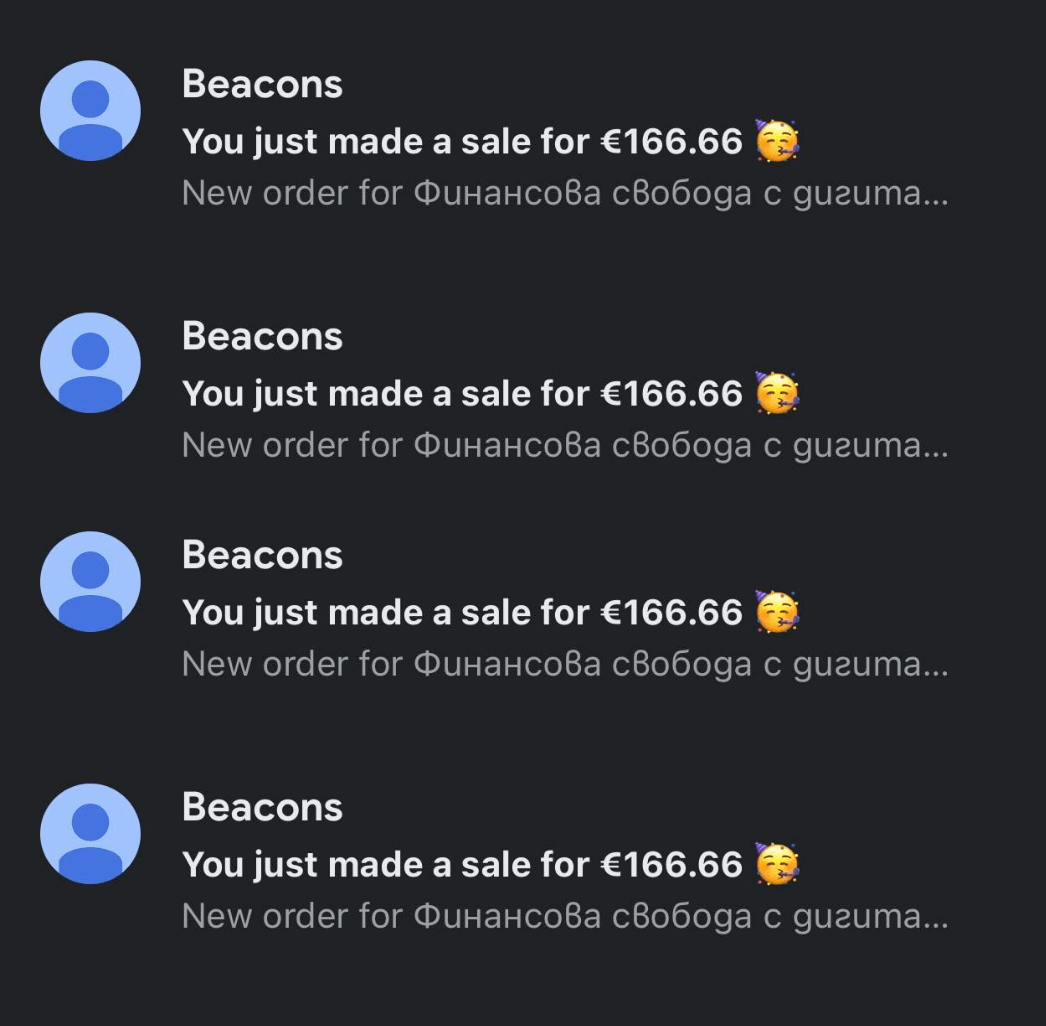Click the party emoji in the first notification
The image size is (1046, 1026).
pyautogui.click(x=776, y=141)
